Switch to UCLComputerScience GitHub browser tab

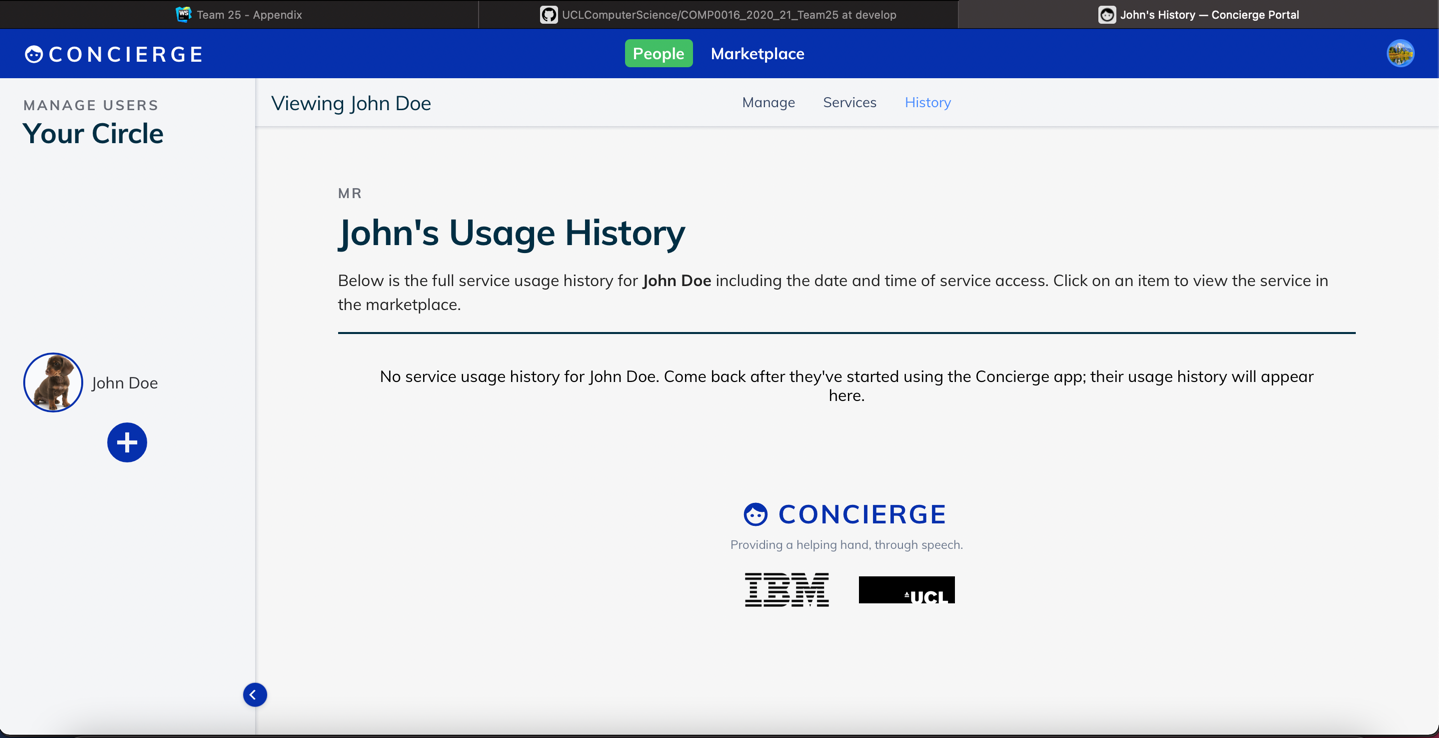pyautogui.click(x=718, y=14)
